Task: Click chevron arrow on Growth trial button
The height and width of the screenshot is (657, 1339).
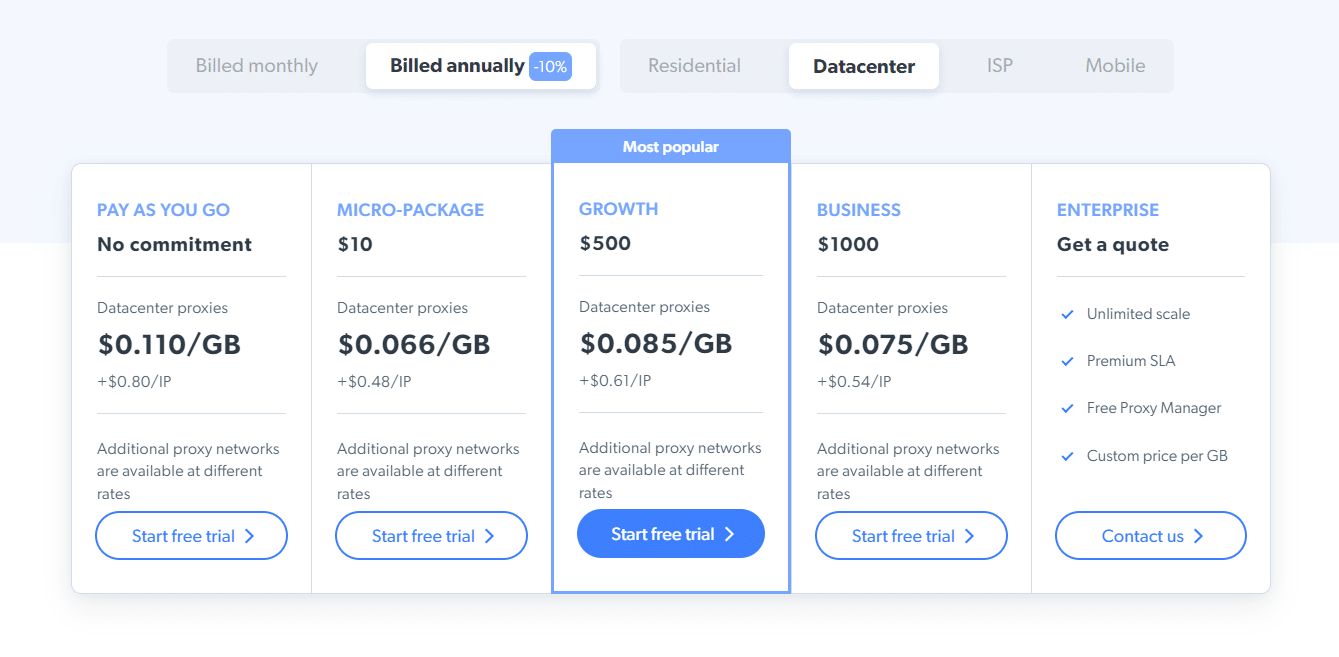Action: coord(729,534)
